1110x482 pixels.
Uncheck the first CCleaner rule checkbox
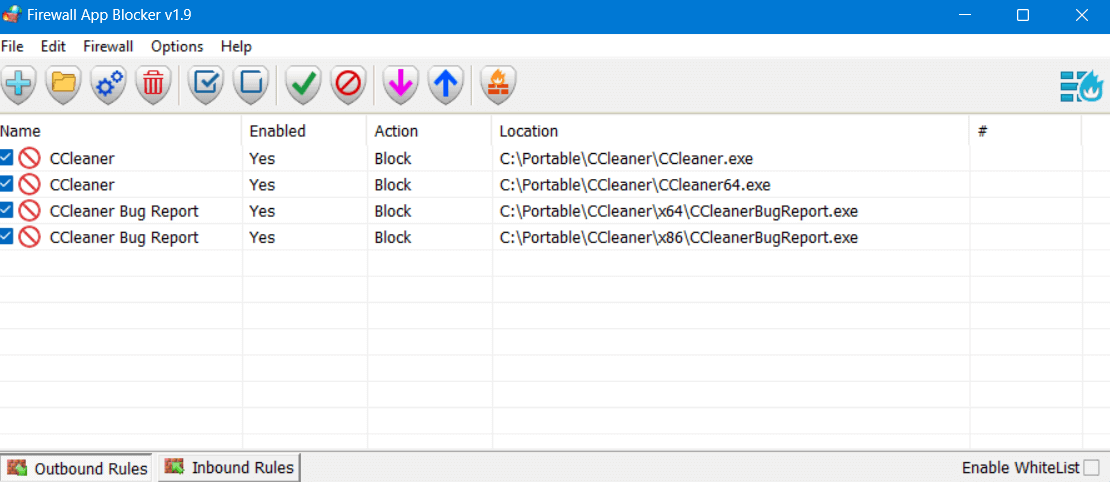(6, 158)
